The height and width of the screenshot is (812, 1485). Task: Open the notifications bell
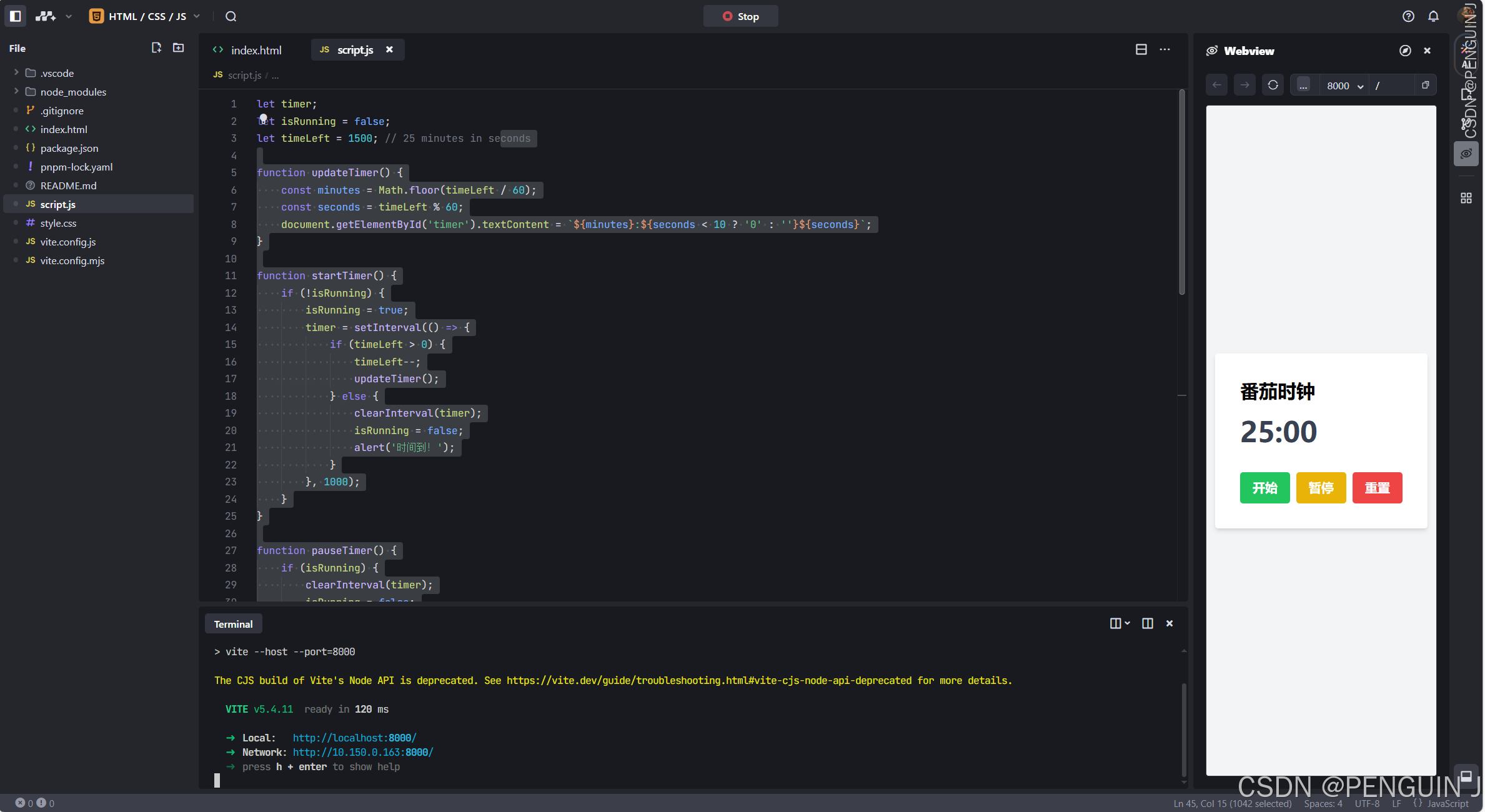(x=1433, y=16)
